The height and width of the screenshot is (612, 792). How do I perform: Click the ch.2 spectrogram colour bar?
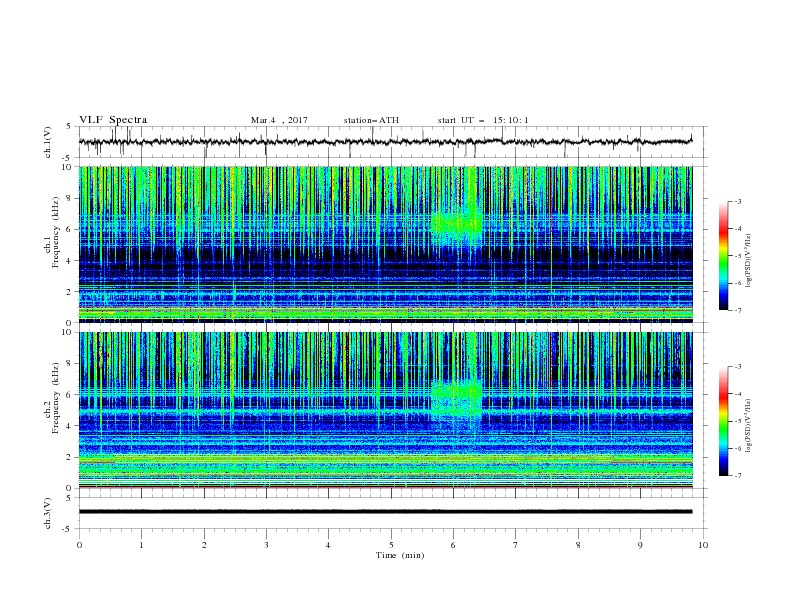pyautogui.click(x=724, y=421)
